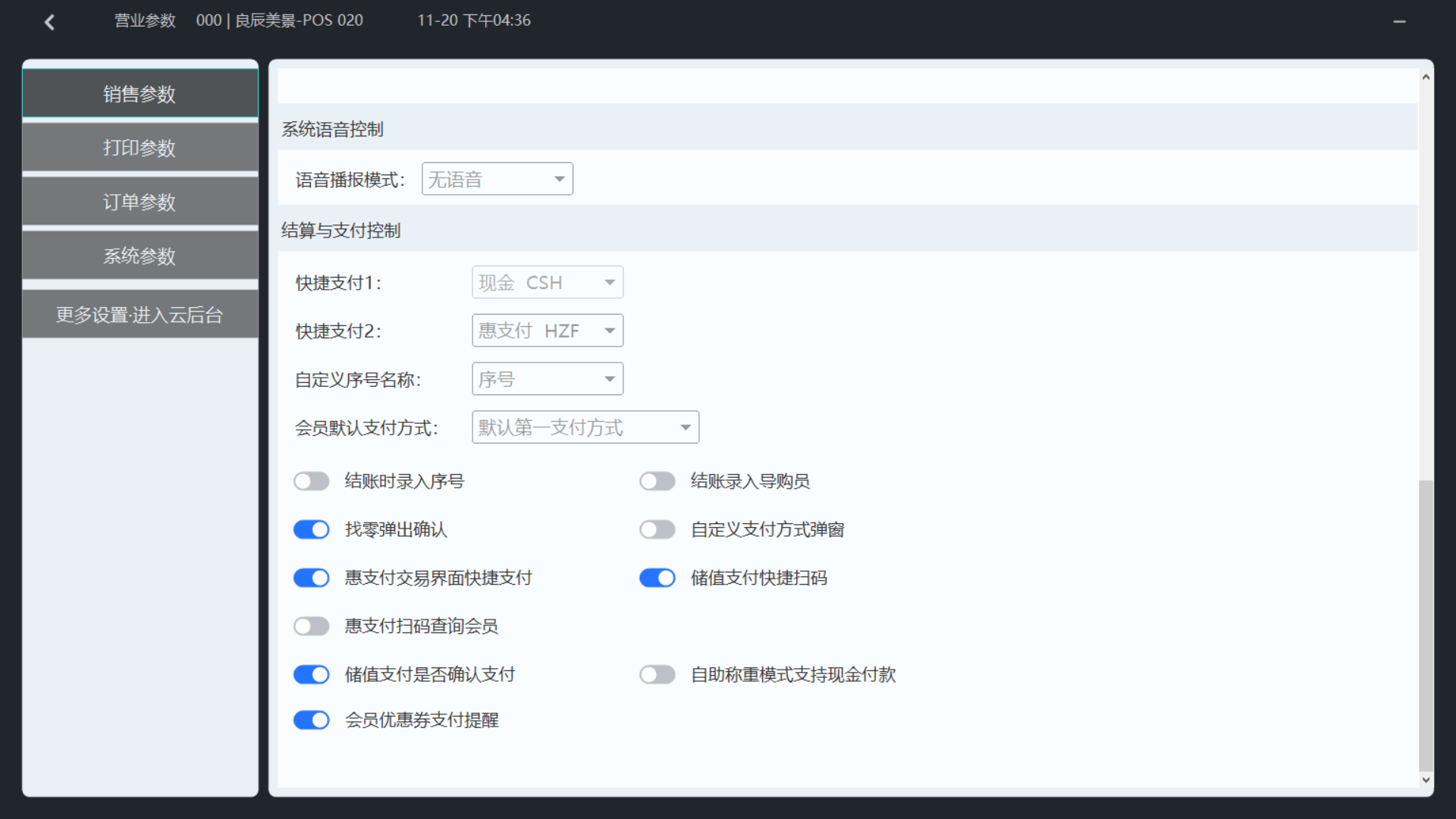Switch to 打印参数 tab
The width and height of the screenshot is (1456, 819).
click(x=140, y=148)
